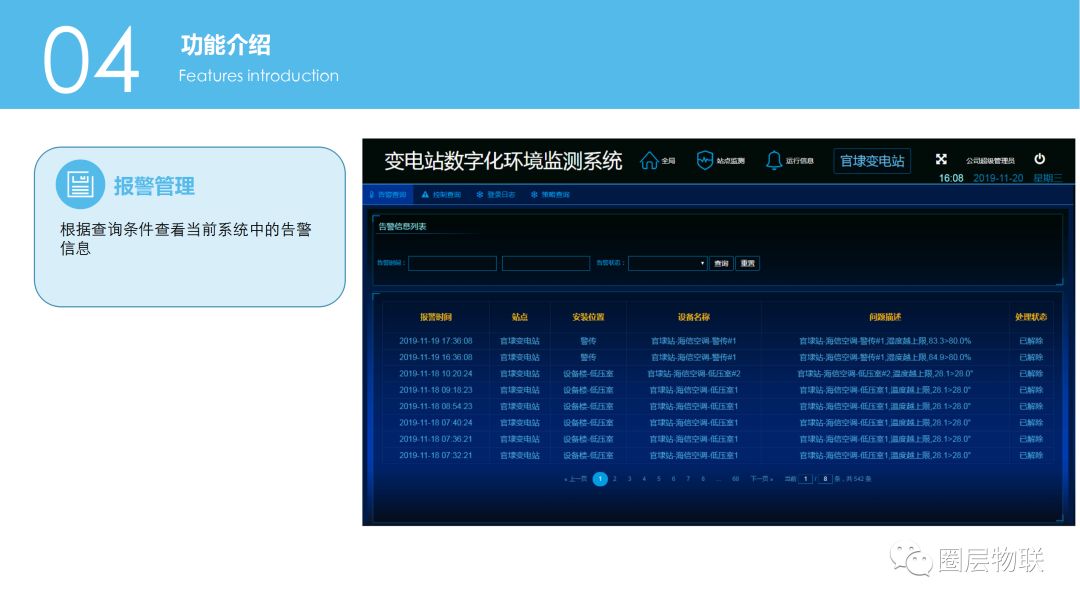
Task: Click the current page number input box
Action: pyautogui.click(x=805, y=479)
